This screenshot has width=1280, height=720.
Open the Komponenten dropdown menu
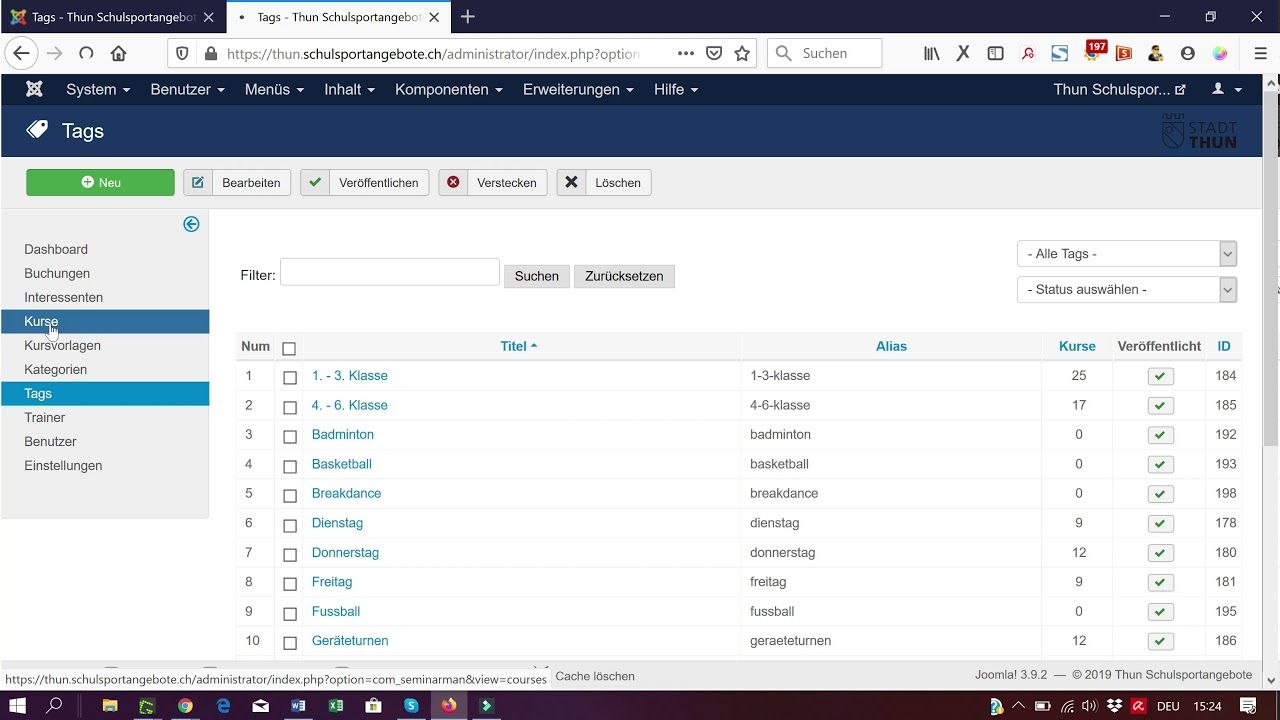[x=448, y=89]
